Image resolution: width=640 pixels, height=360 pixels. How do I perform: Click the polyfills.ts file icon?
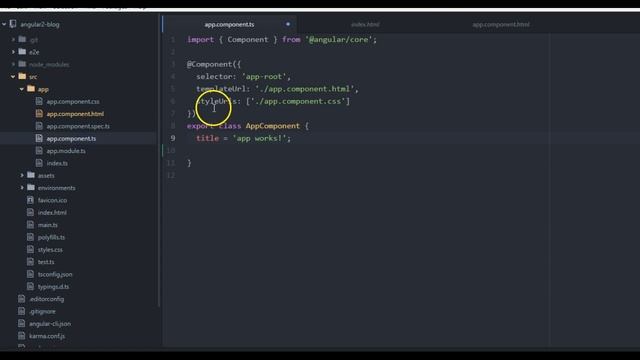30,237
